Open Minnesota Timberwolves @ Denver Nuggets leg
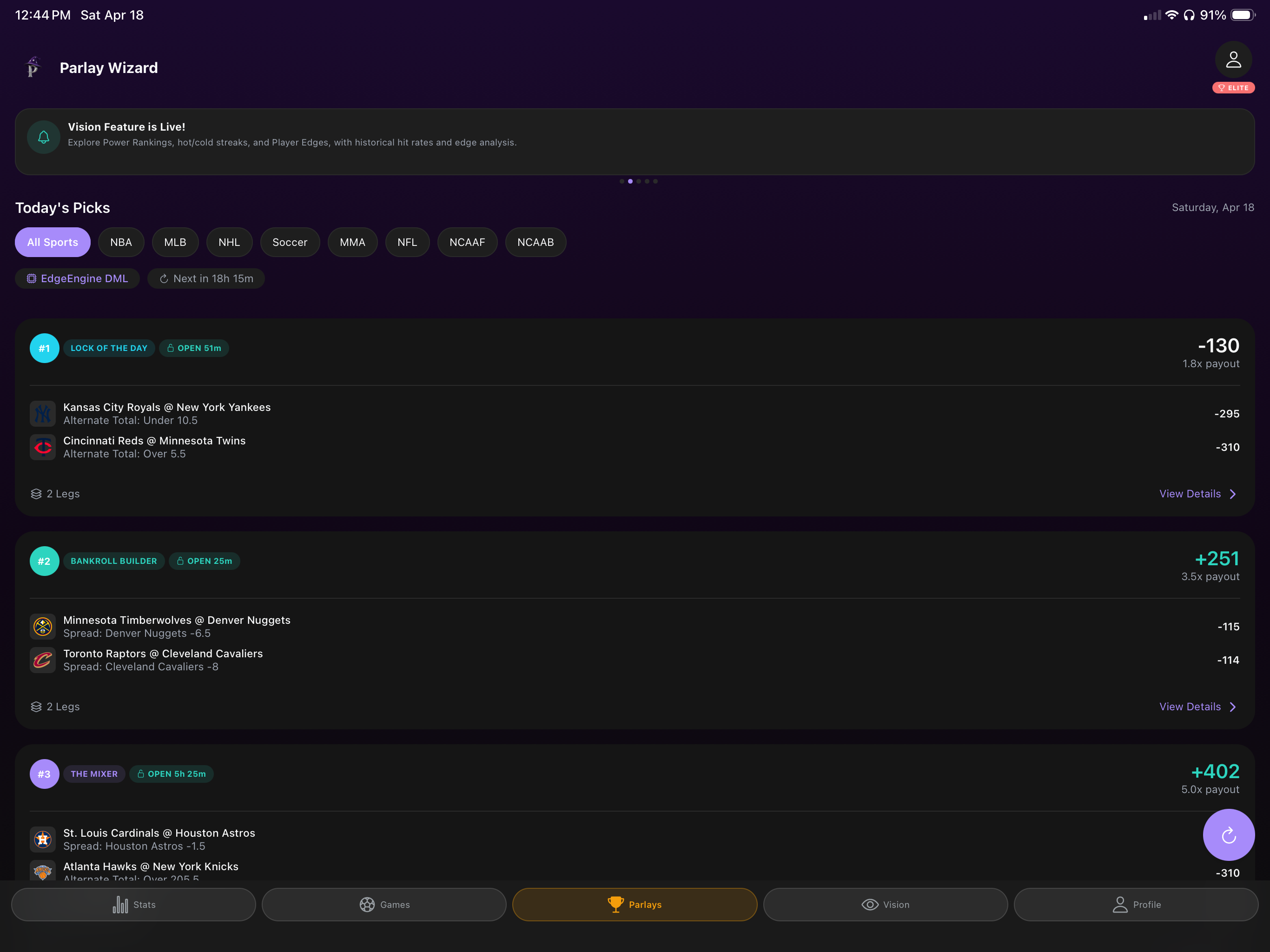Viewport: 1270px width, 952px height. pos(635,627)
